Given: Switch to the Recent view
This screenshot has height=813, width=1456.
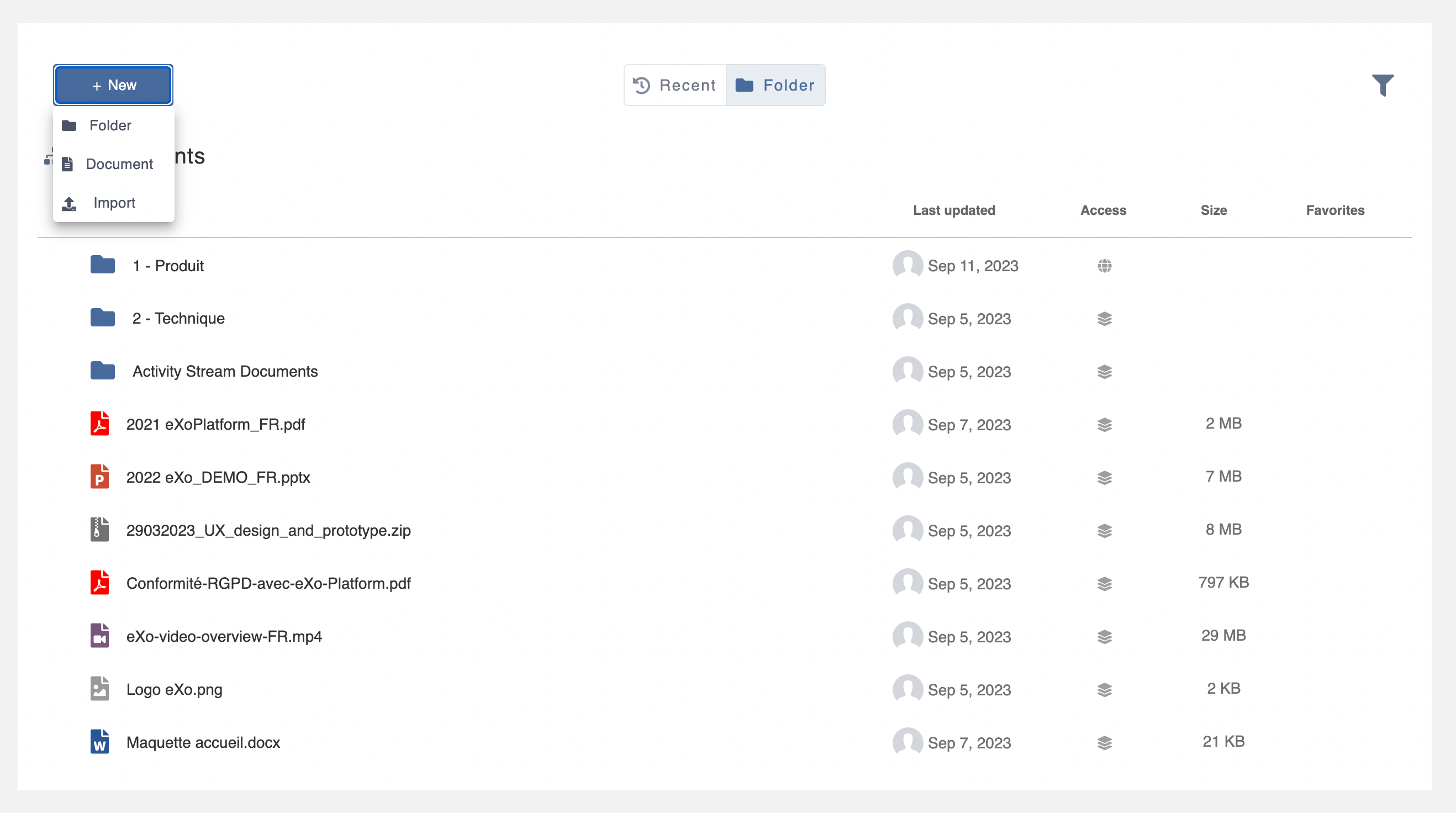Looking at the screenshot, I should (x=675, y=86).
